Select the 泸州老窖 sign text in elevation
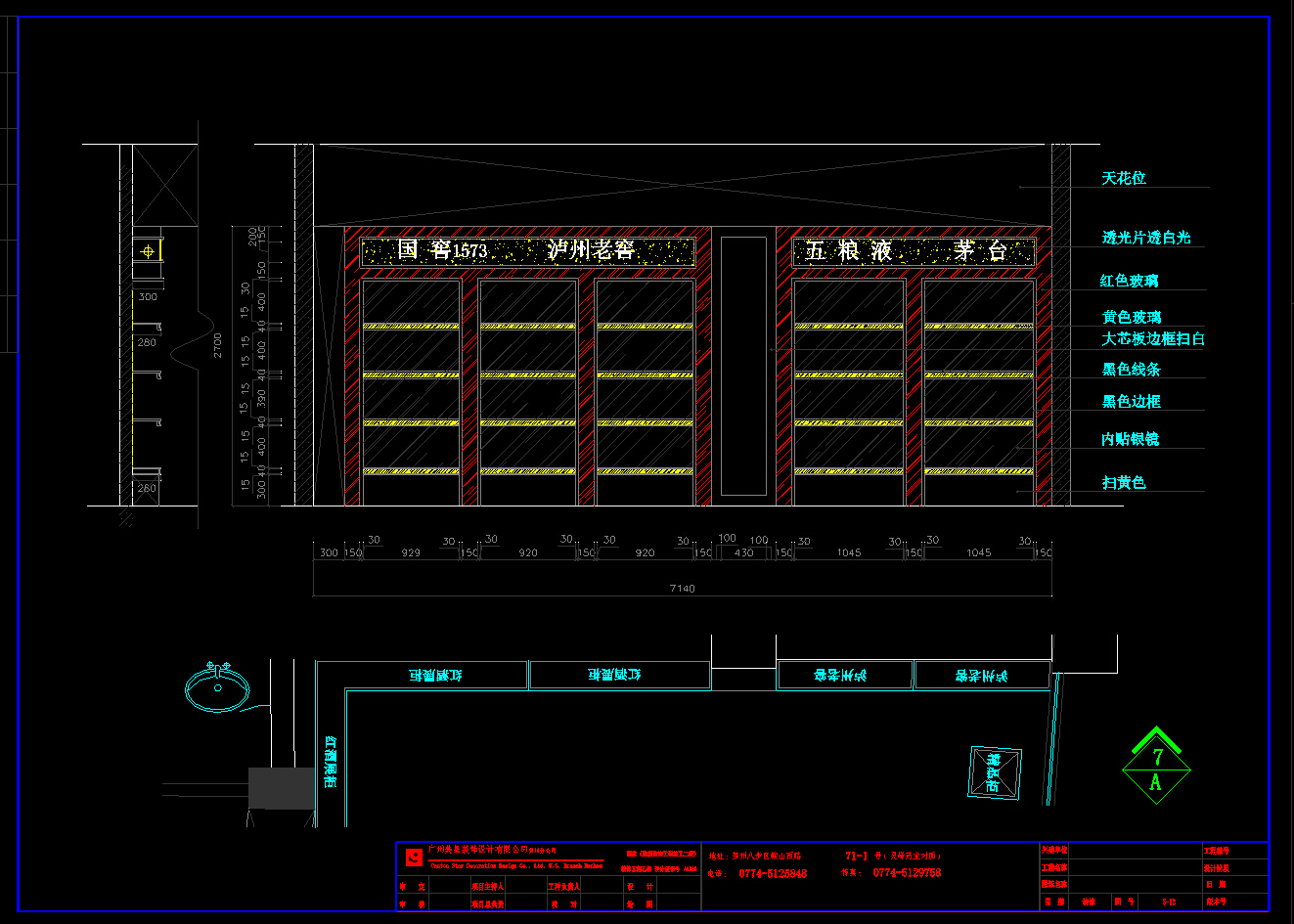 pyautogui.click(x=591, y=250)
